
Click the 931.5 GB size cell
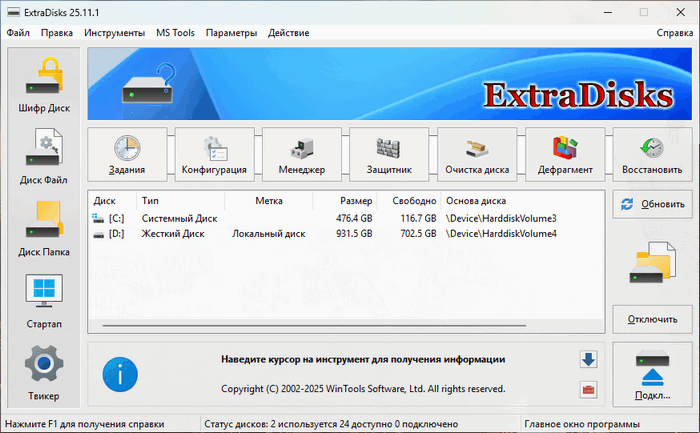(354, 233)
